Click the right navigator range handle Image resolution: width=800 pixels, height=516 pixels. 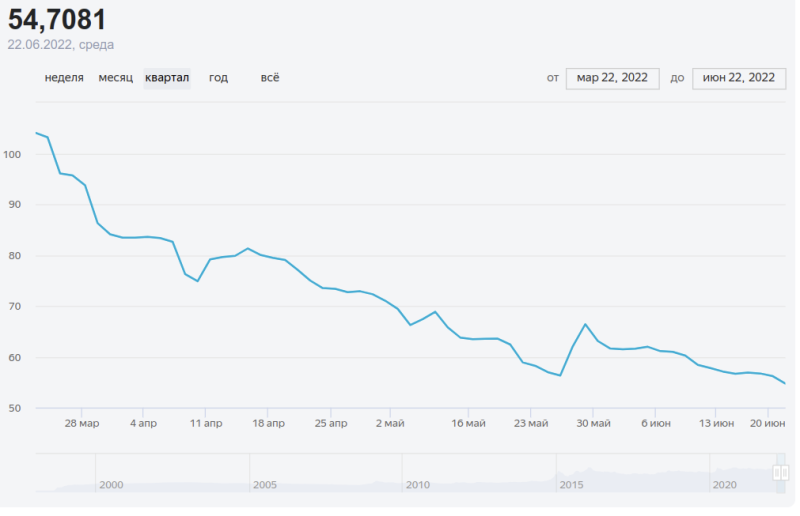tap(785, 472)
